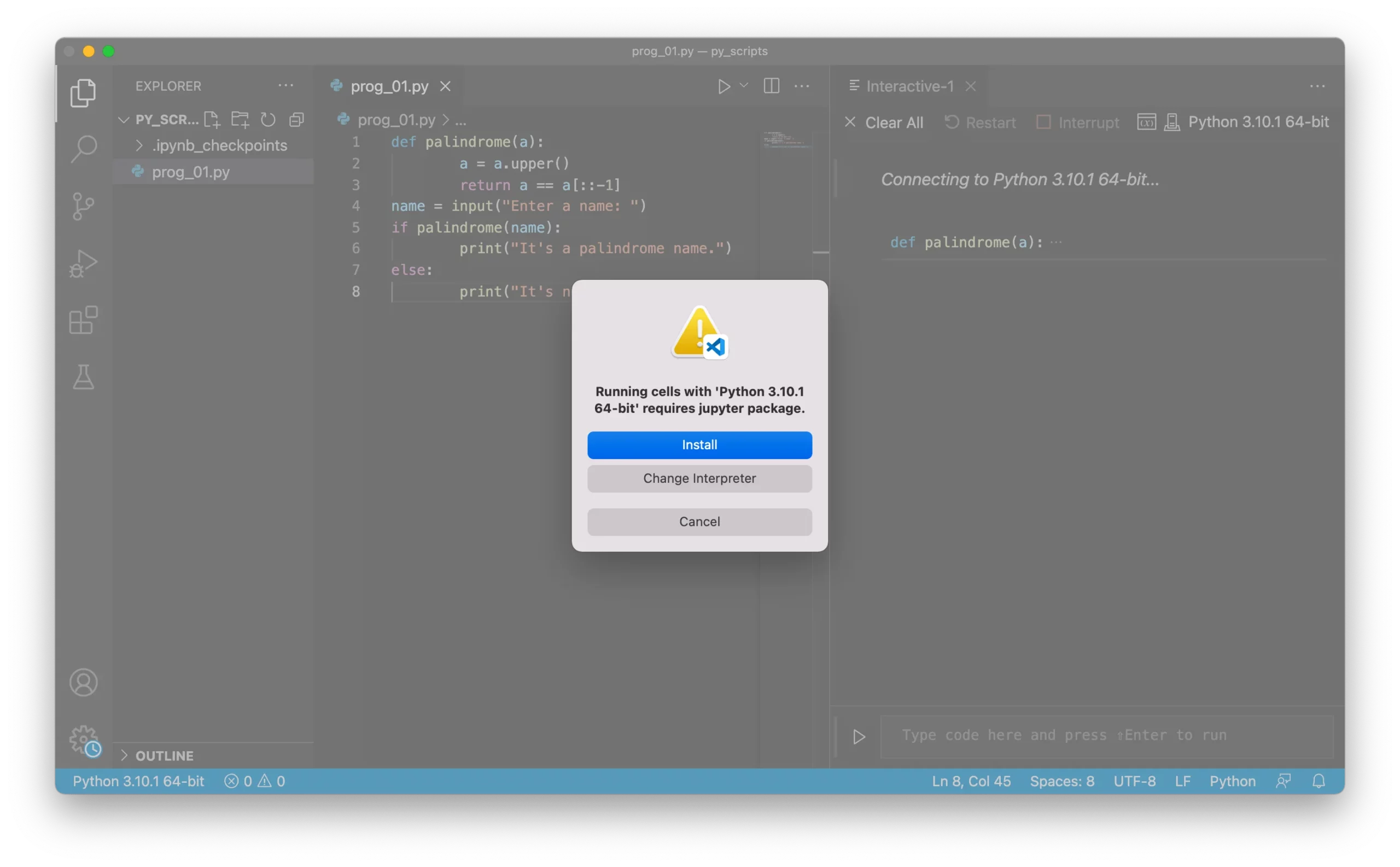Click the notifications bell in status bar

[x=1319, y=781]
